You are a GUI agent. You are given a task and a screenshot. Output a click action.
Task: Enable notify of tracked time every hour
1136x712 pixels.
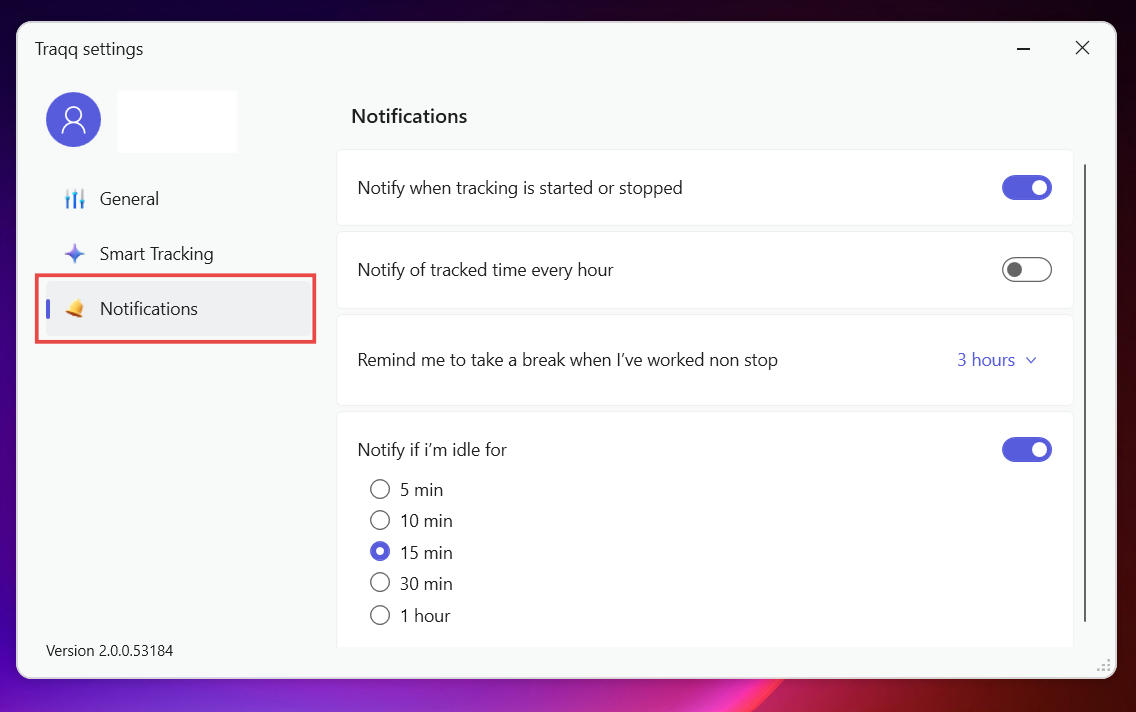click(x=1027, y=269)
